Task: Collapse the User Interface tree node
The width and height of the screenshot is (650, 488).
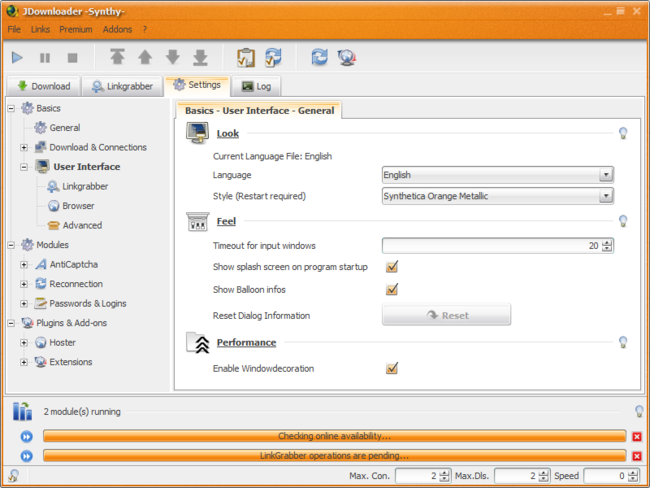Action: pyautogui.click(x=24, y=167)
